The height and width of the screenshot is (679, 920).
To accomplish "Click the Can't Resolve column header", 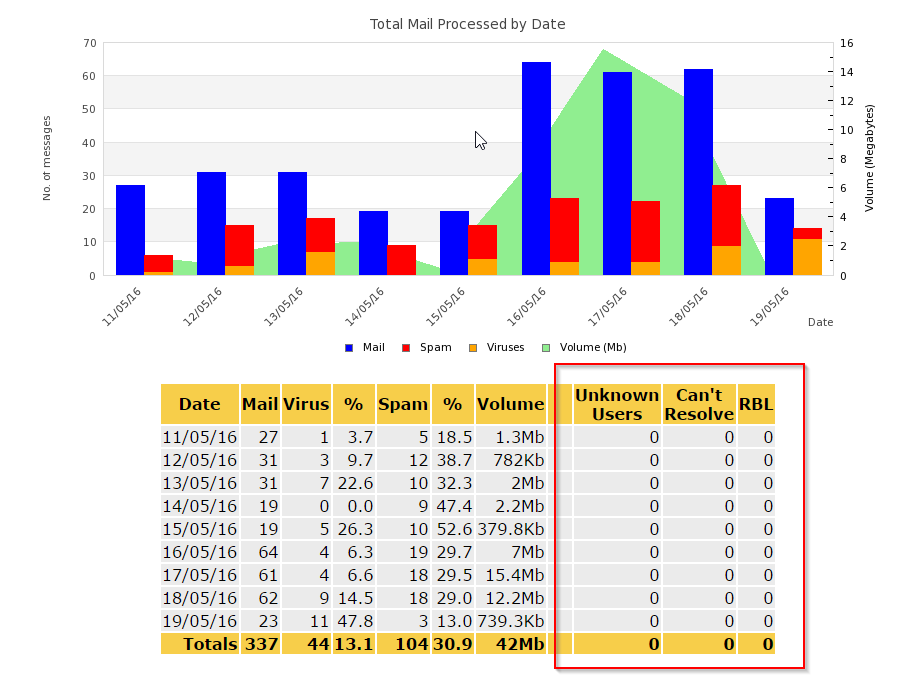I will [x=699, y=404].
